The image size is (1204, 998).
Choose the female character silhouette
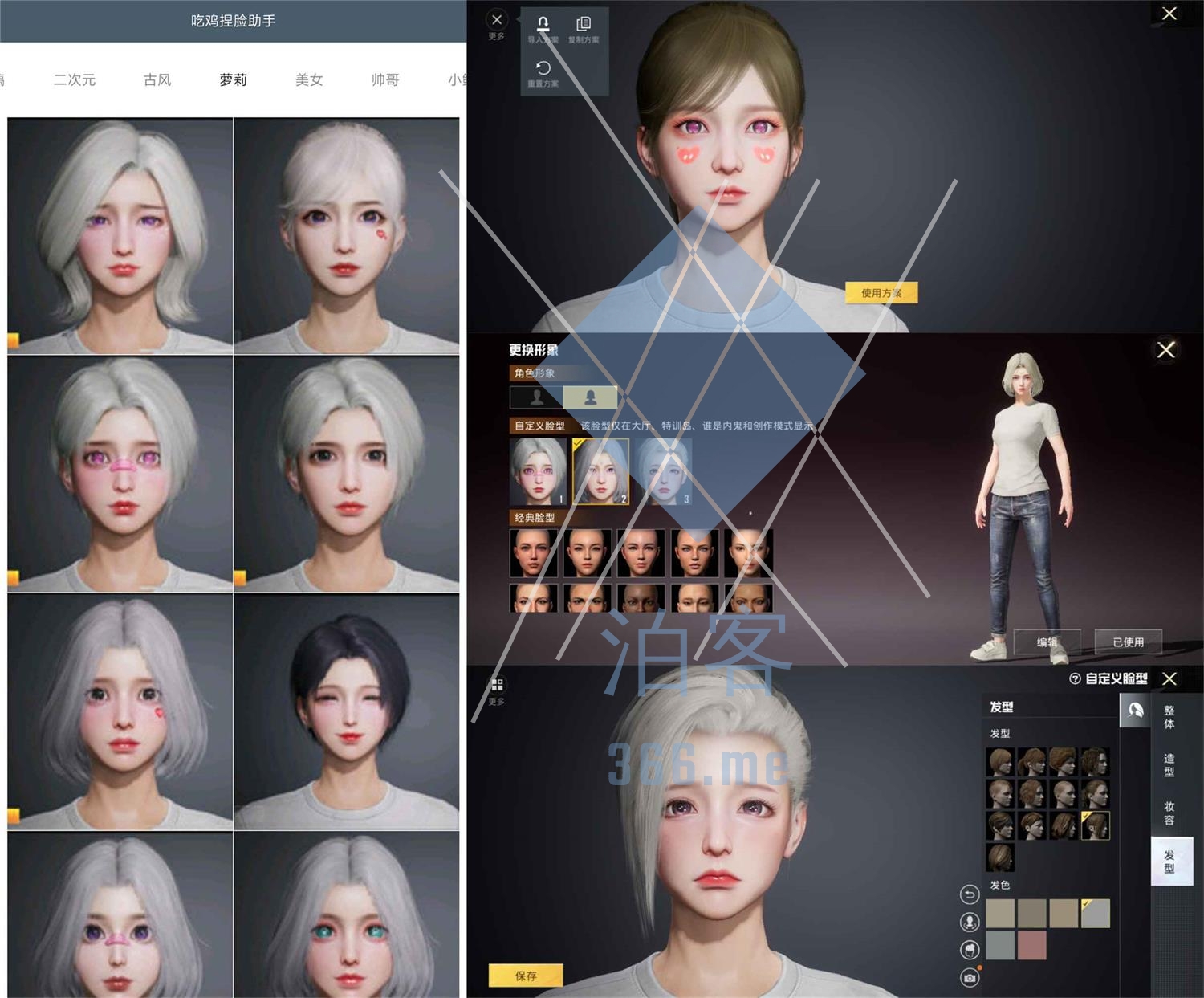coord(590,397)
